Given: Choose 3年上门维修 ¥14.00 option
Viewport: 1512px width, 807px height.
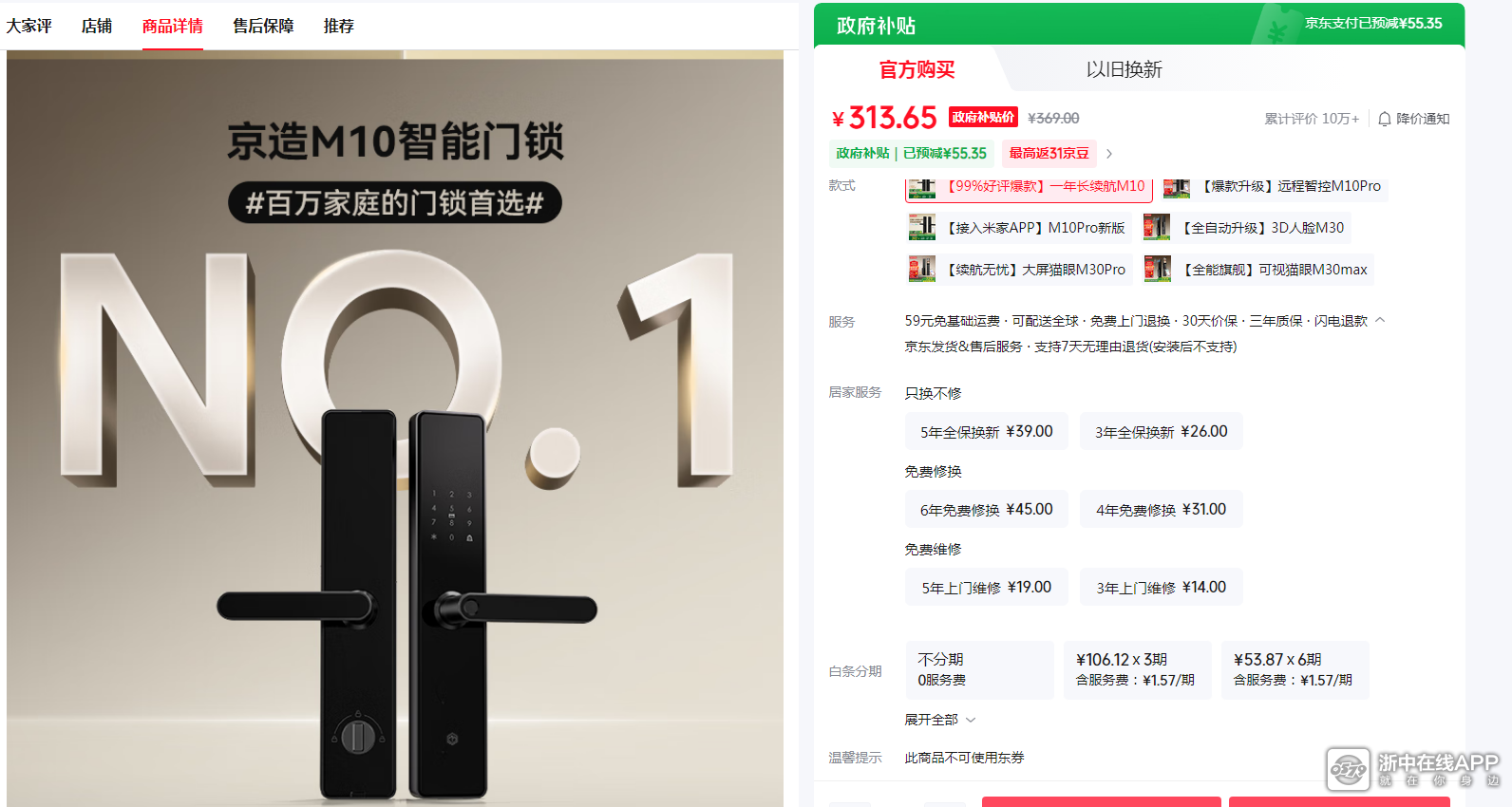Looking at the screenshot, I should 1162,588.
